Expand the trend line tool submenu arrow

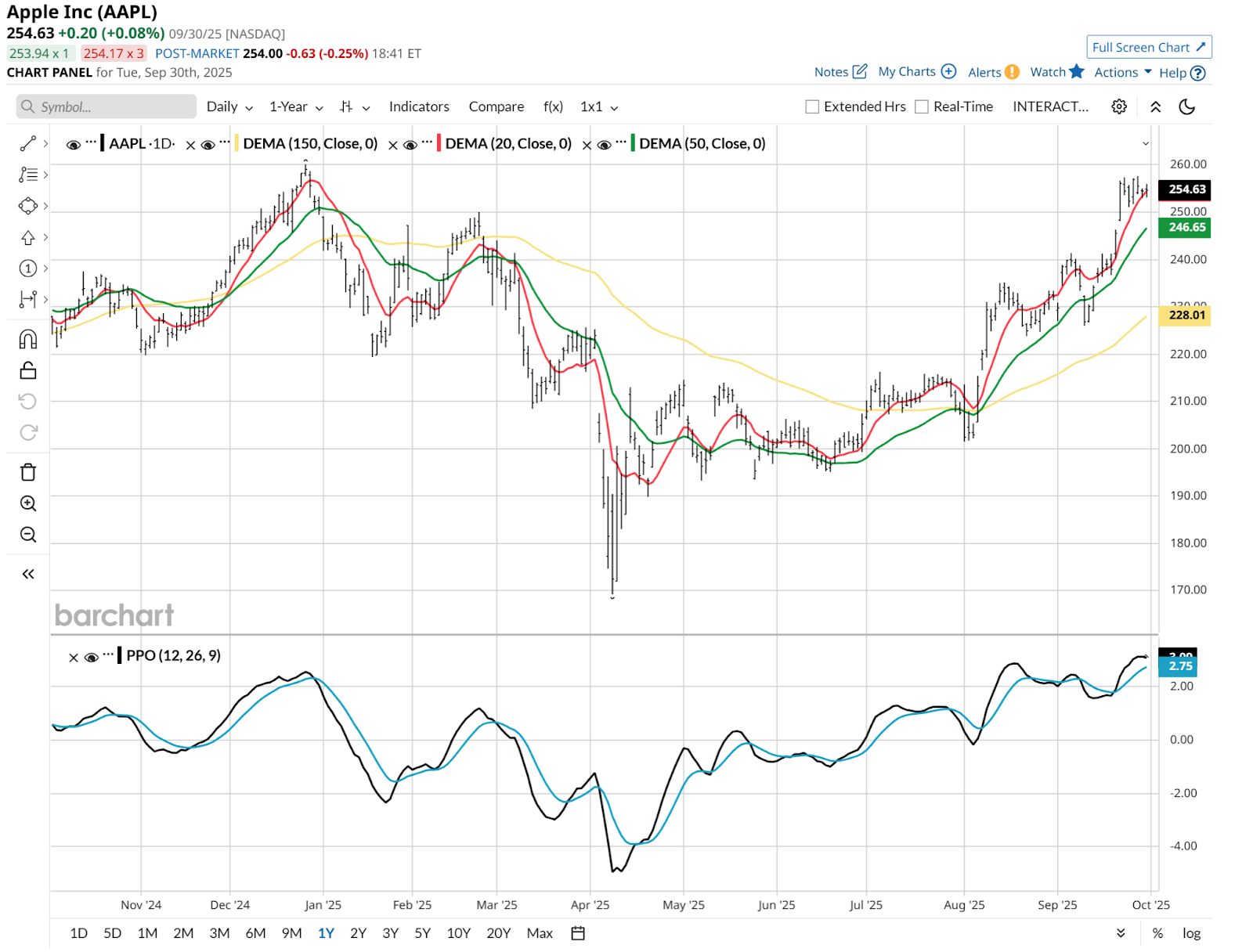tap(45, 143)
